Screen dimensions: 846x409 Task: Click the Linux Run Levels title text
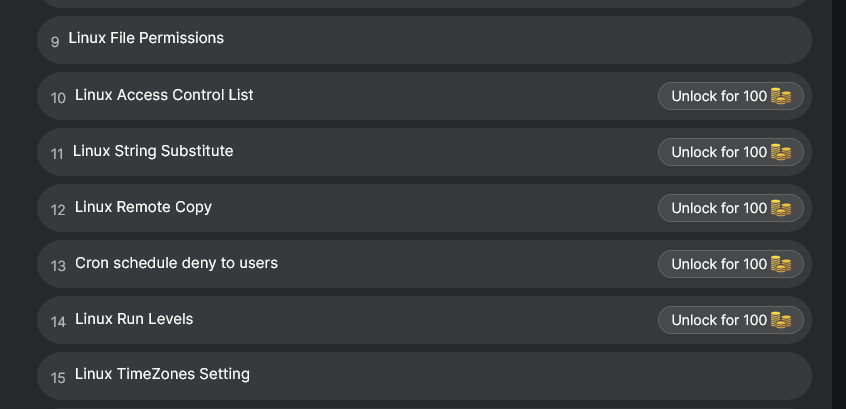click(x=134, y=319)
